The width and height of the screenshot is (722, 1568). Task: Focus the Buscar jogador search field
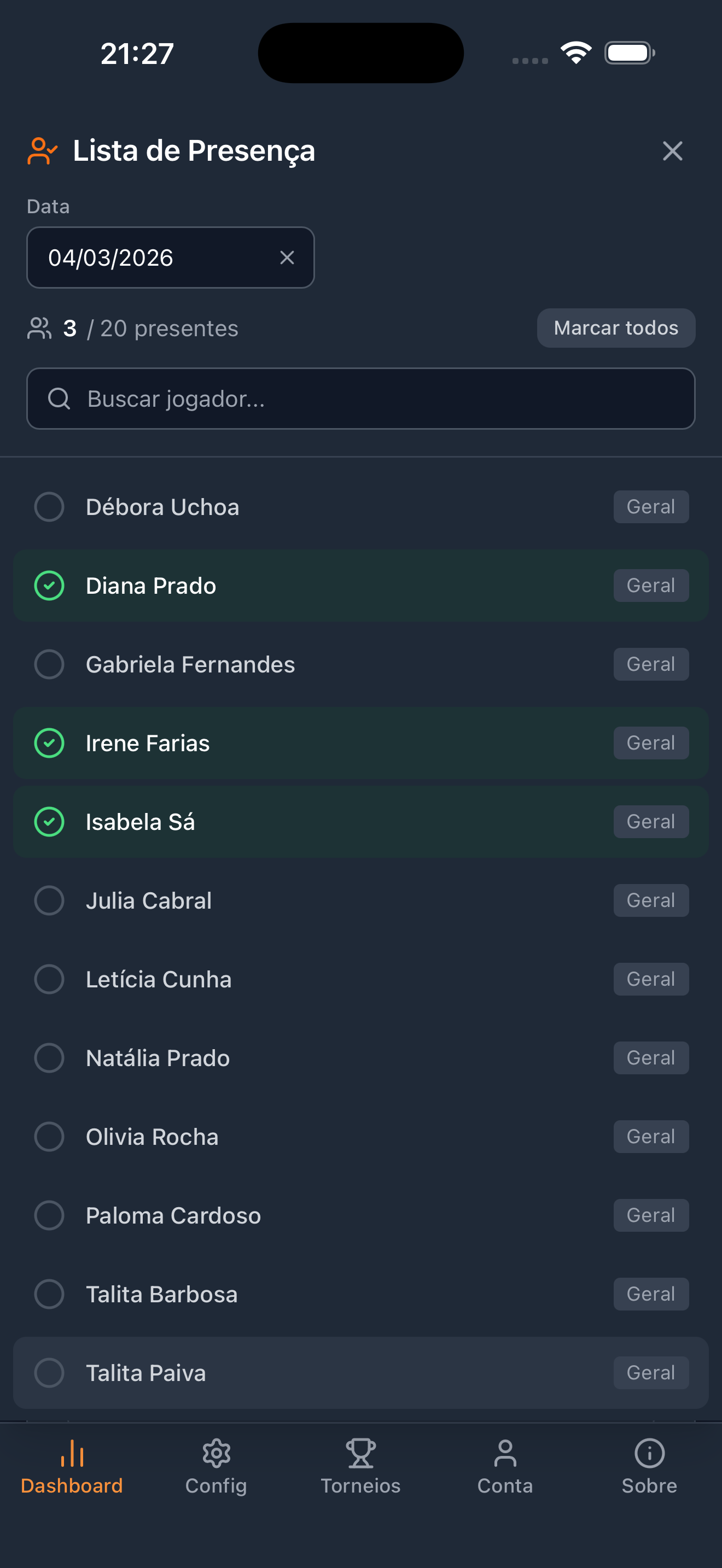click(377, 399)
